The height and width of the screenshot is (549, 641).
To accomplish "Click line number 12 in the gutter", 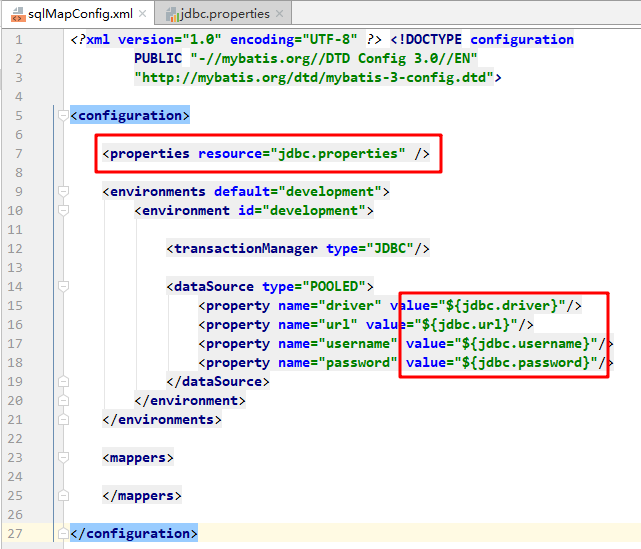I will 15,249.
